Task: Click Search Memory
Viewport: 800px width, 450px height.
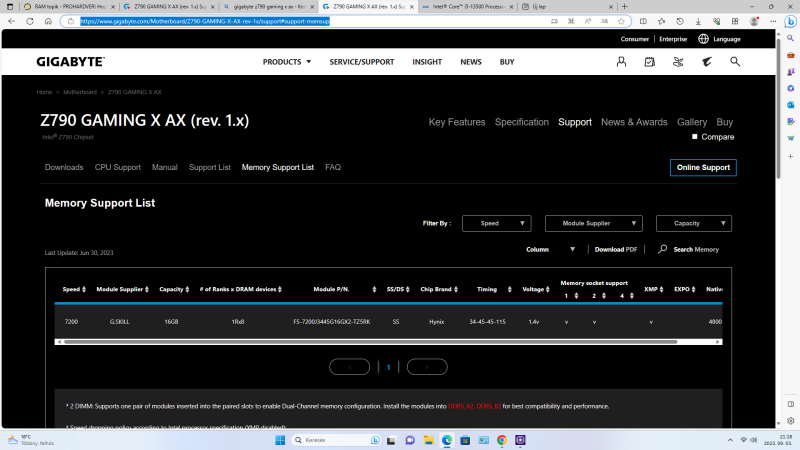Action: coord(689,249)
